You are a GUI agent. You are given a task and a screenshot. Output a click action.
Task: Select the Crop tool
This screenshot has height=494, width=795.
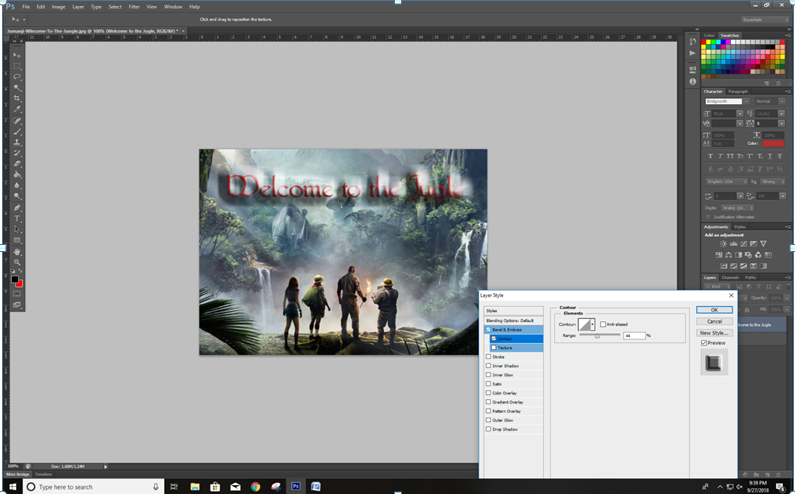pos(17,98)
